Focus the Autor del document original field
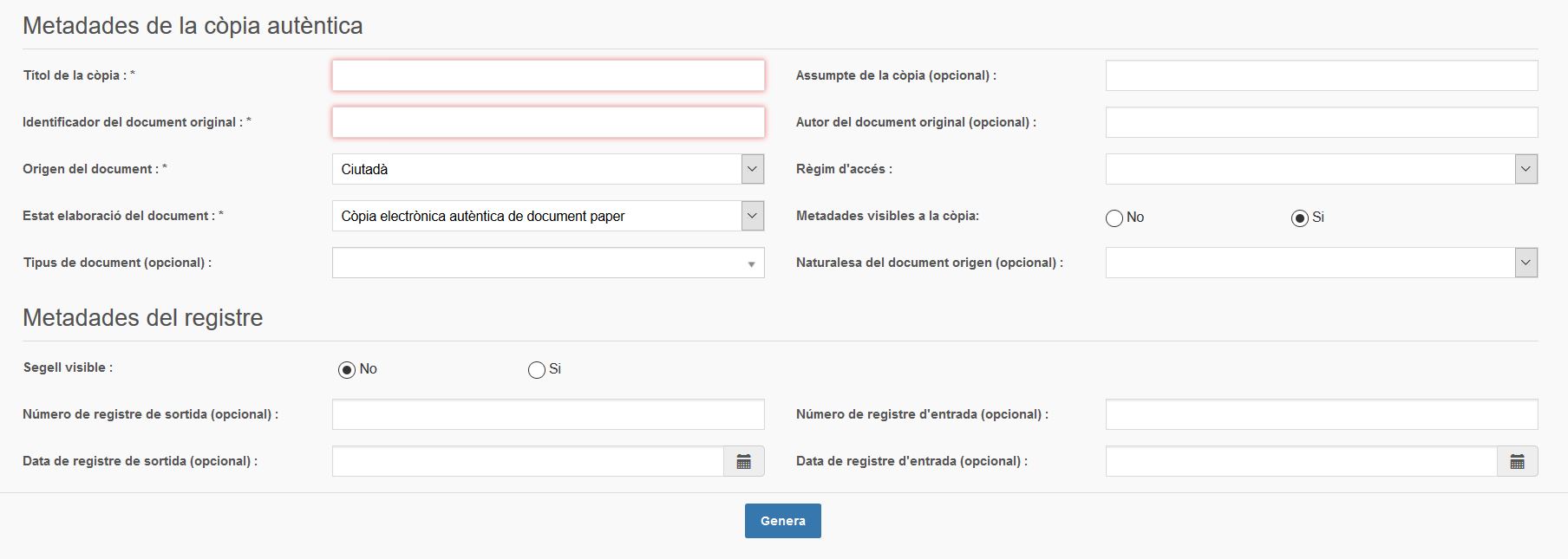 coord(1321,122)
